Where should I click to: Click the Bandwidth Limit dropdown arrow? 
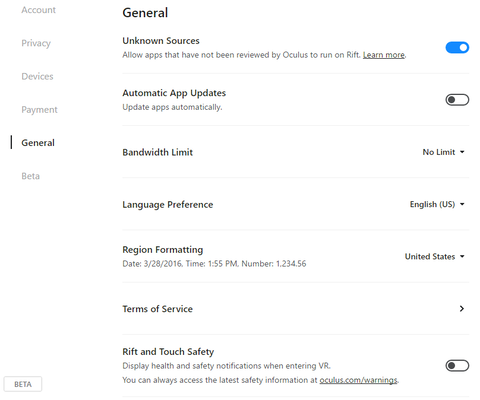(462, 152)
